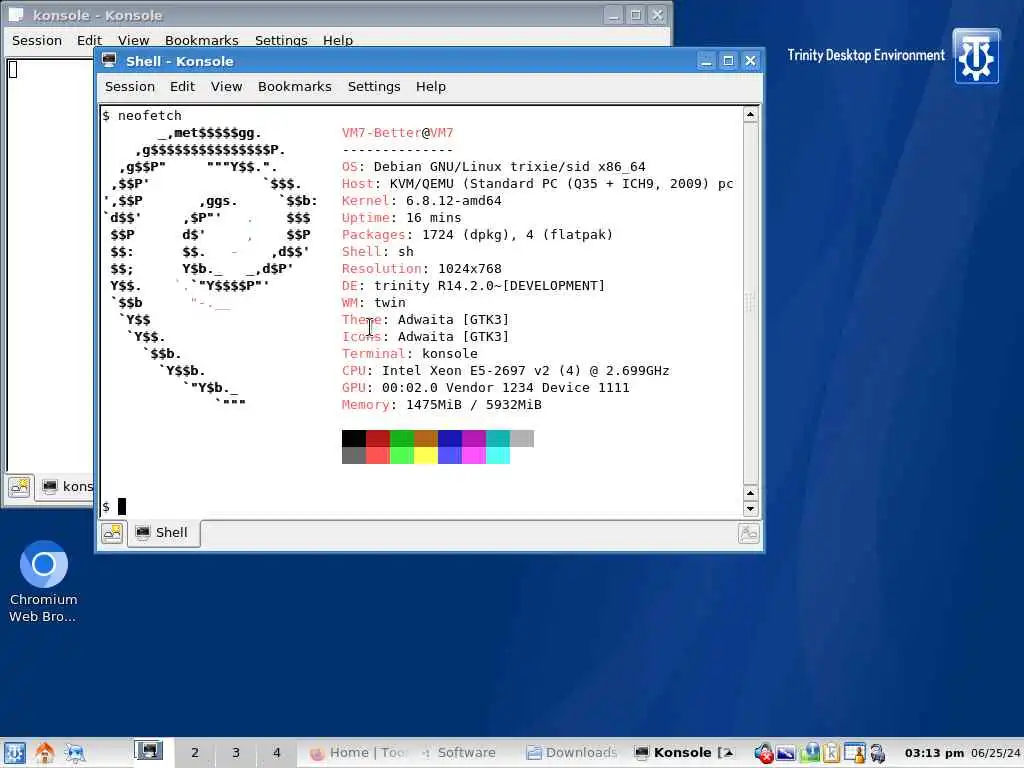
Task: Click the New Session icon in back konsole window
Action: coord(20,487)
